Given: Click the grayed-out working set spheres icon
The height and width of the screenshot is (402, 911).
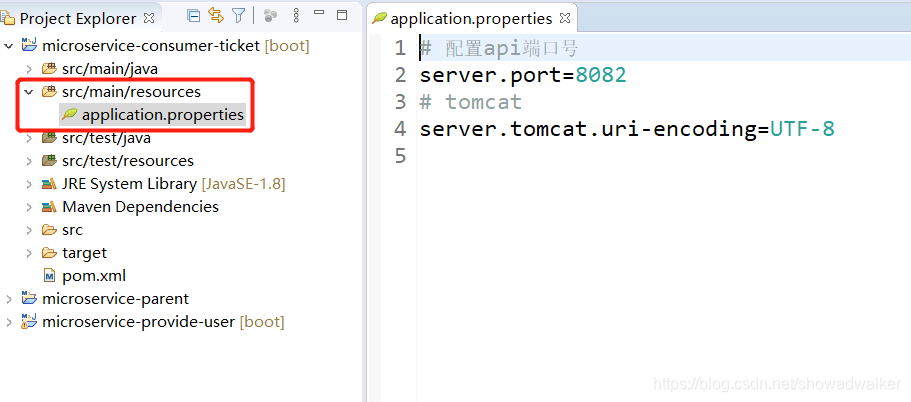Looking at the screenshot, I should tap(270, 16).
